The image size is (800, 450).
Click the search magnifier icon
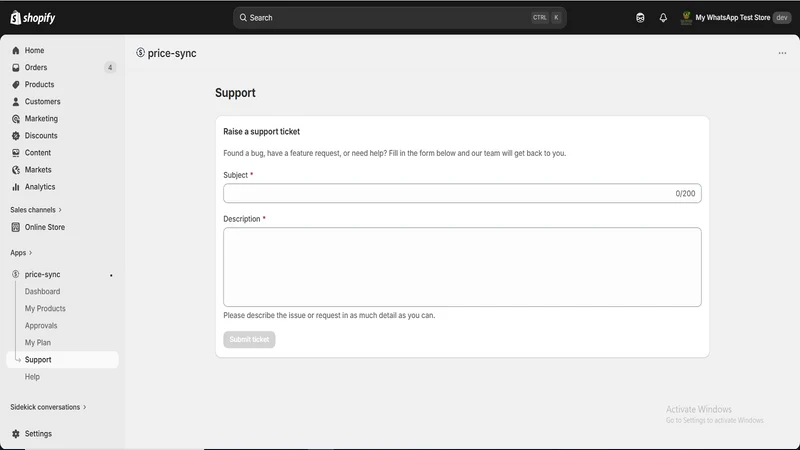[x=243, y=17]
